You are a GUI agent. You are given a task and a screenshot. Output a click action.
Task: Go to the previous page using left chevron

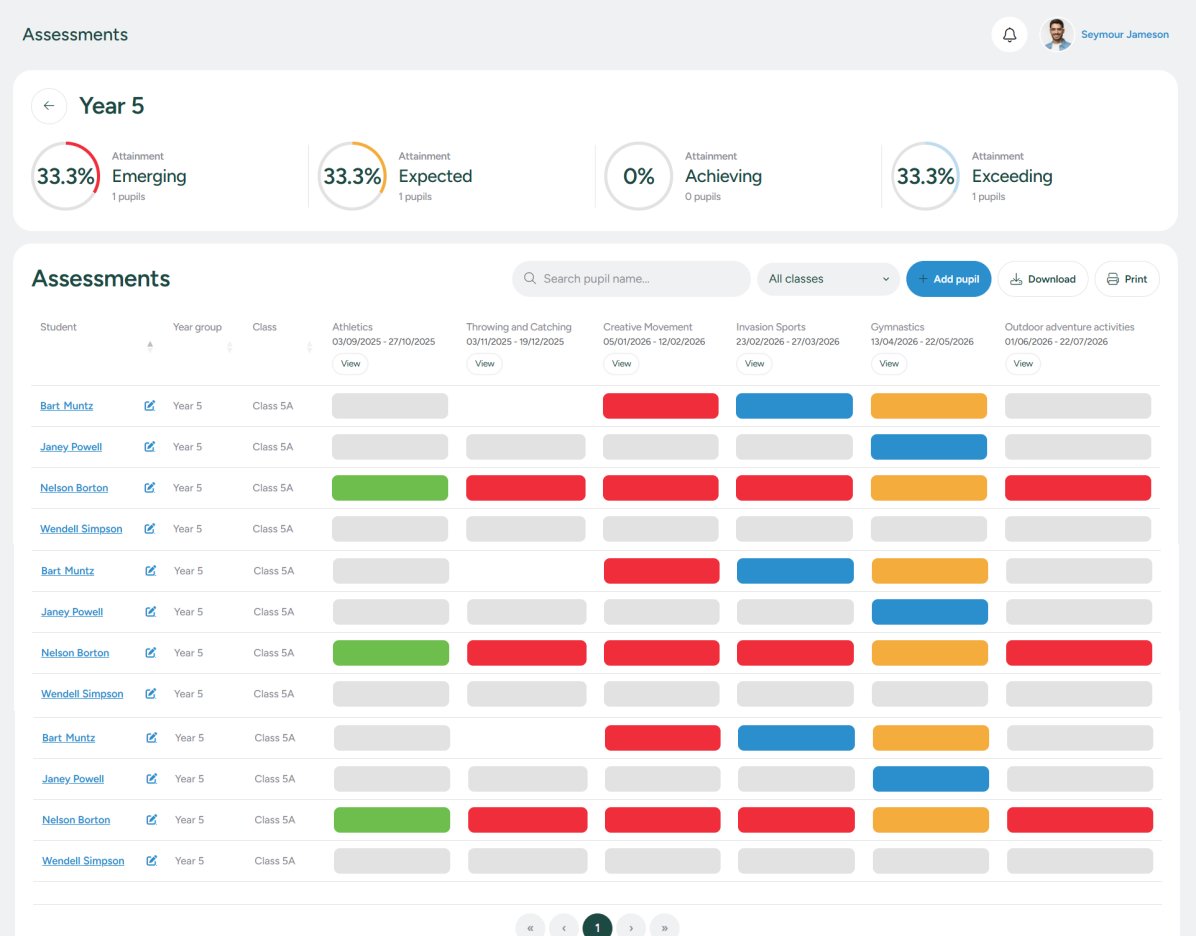(x=564, y=927)
